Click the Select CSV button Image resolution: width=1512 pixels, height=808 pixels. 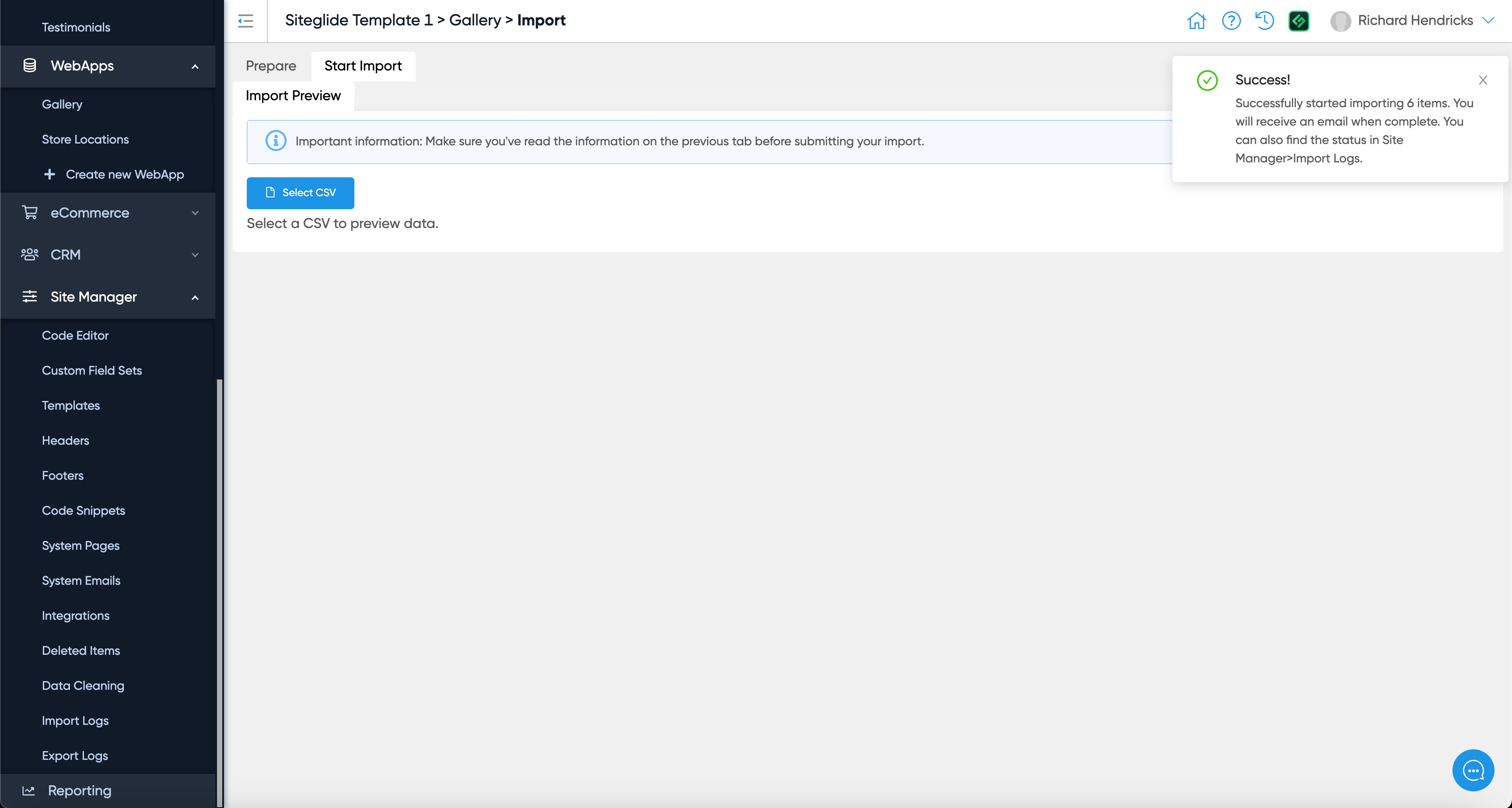300,193
